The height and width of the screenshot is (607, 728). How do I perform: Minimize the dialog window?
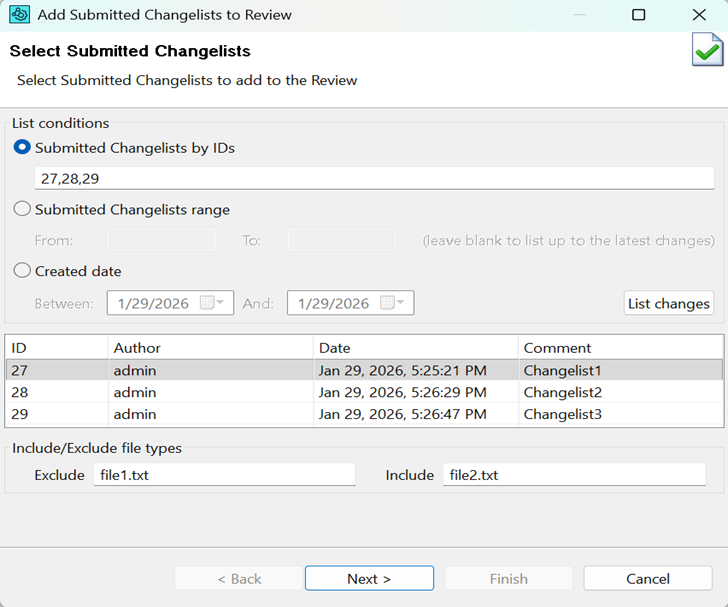click(579, 15)
